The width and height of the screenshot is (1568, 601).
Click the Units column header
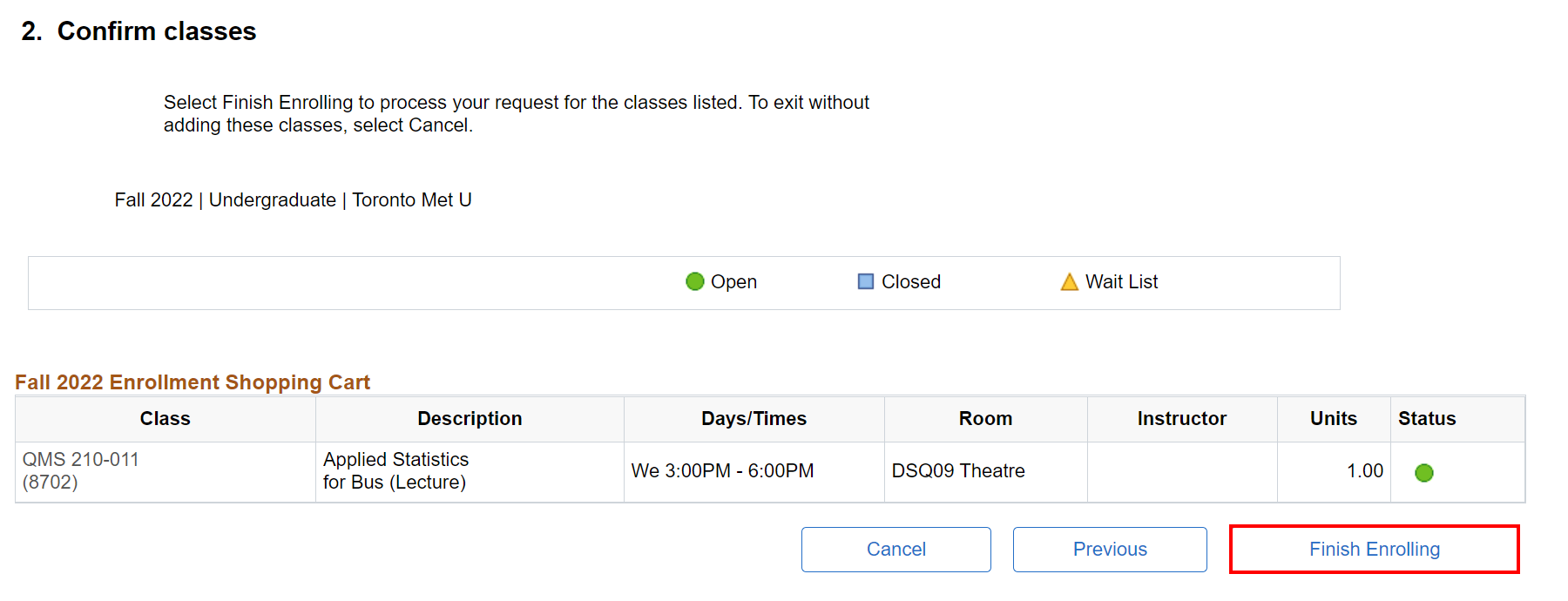point(1333,419)
